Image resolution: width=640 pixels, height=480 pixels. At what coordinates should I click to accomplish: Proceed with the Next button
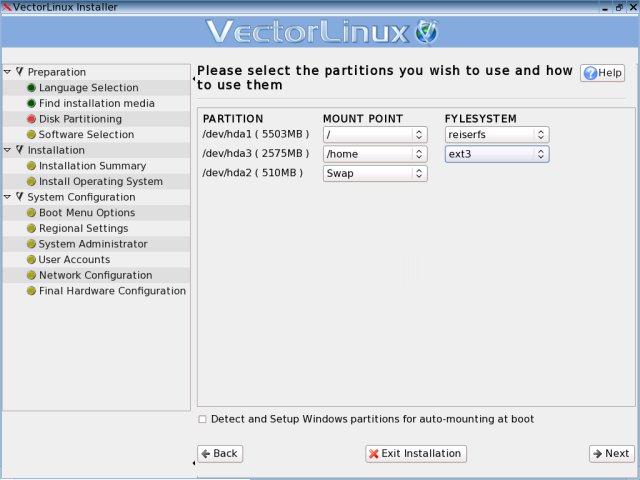[610, 453]
